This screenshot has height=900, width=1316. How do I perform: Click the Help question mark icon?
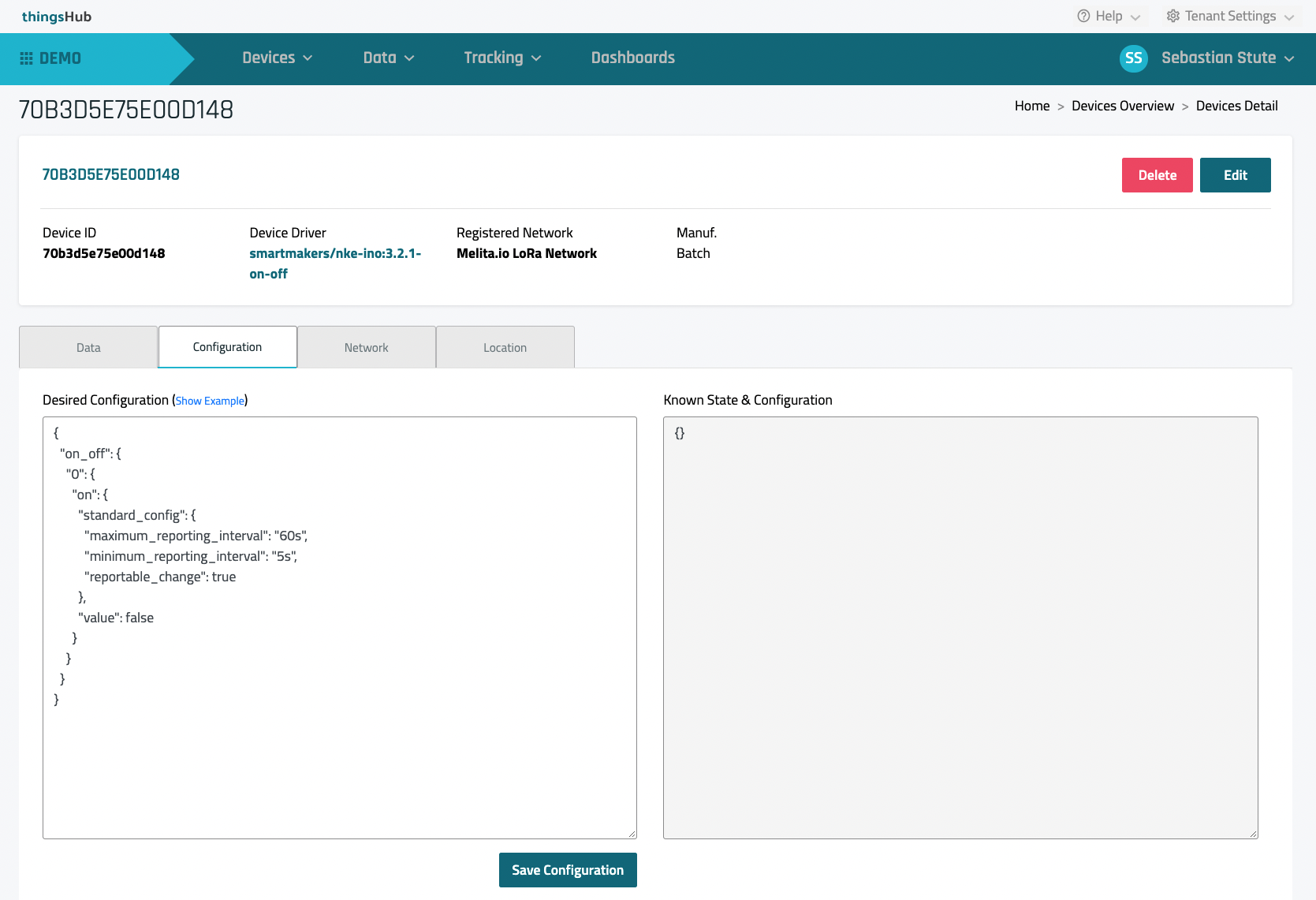[1083, 16]
